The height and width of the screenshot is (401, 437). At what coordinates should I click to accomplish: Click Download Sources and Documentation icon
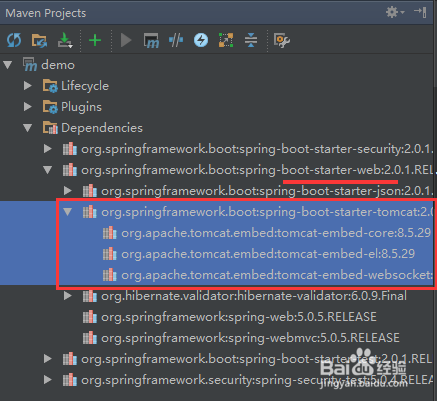(x=65, y=40)
